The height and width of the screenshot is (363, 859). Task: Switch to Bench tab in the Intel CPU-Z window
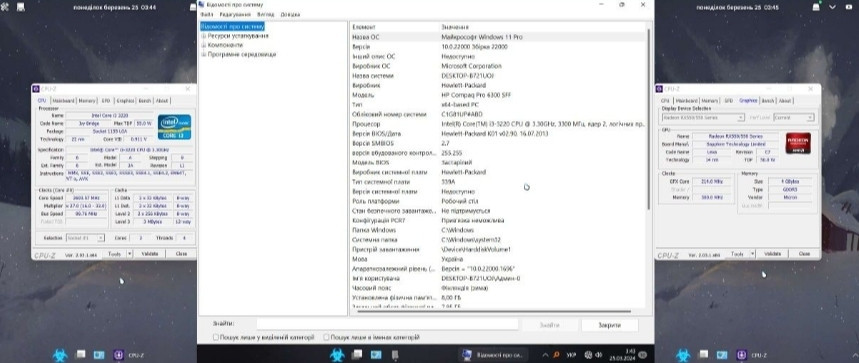(x=145, y=101)
